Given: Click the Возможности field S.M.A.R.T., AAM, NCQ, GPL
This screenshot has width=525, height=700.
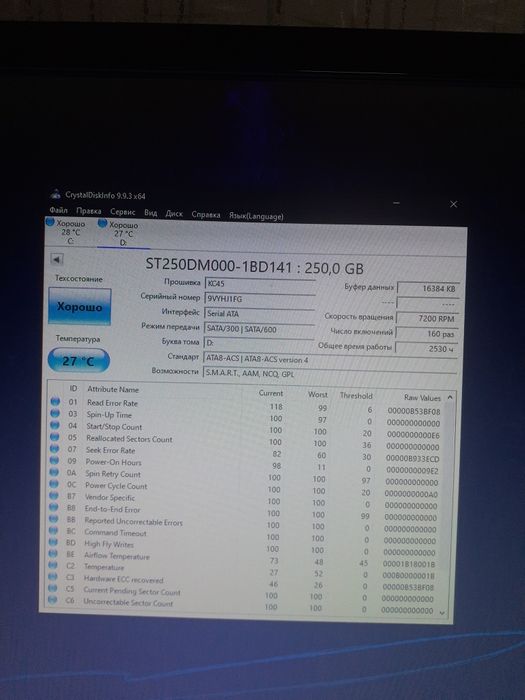Looking at the screenshot, I should coord(330,374).
